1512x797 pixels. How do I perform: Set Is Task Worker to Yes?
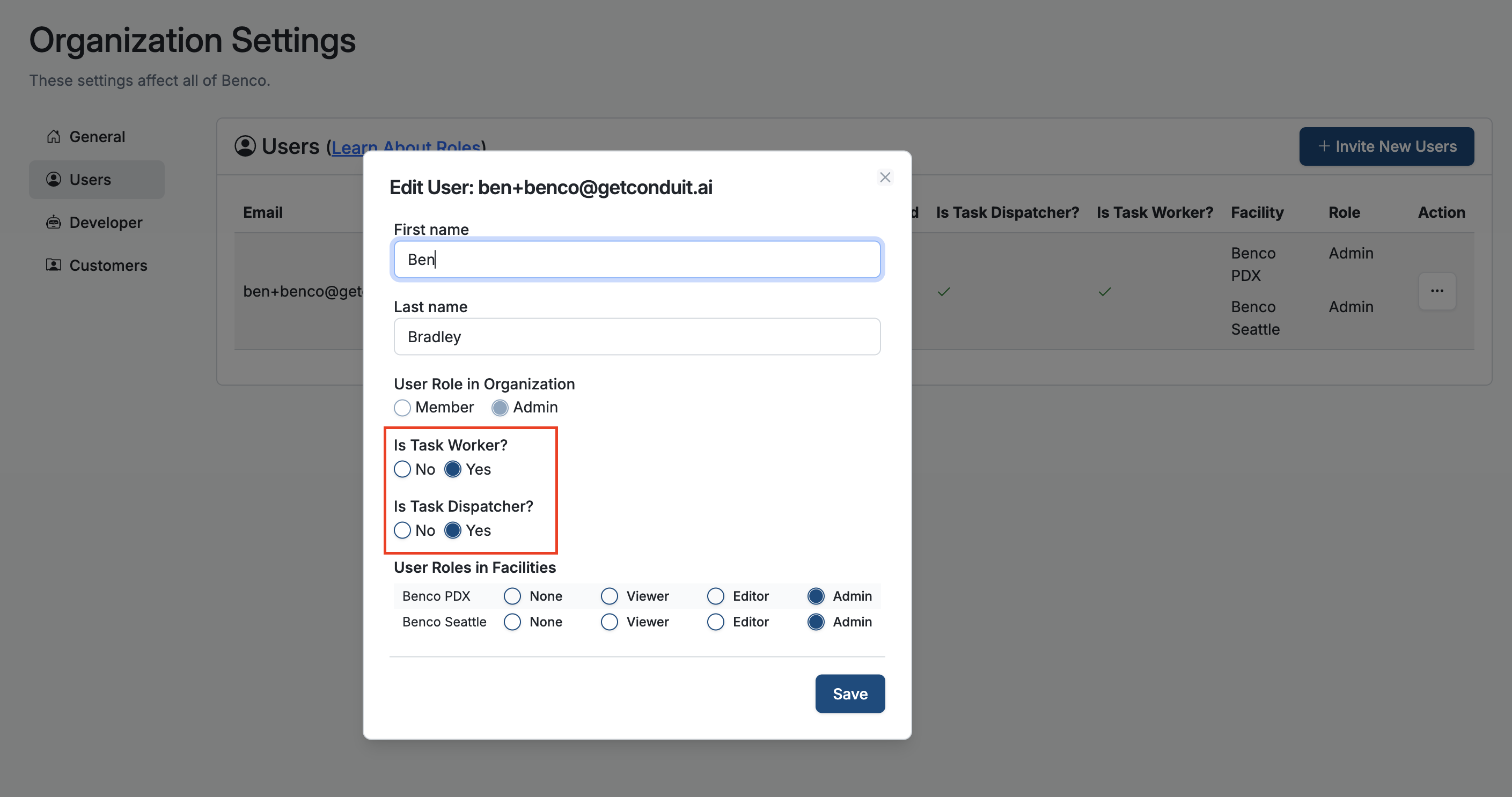click(x=452, y=469)
